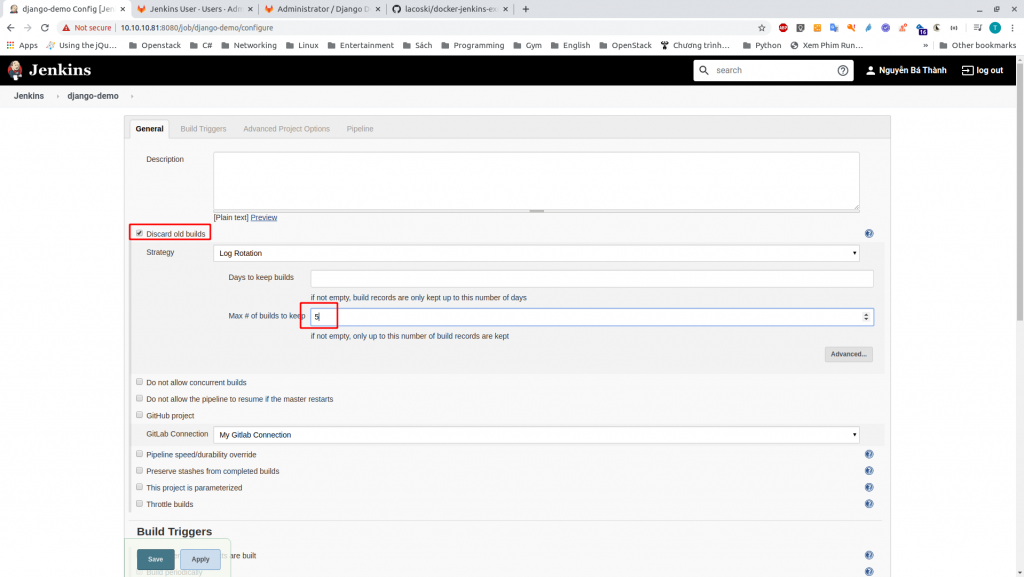Open the Networking bookmark folder
The height and width of the screenshot is (577, 1024).
tap(249, 46)
